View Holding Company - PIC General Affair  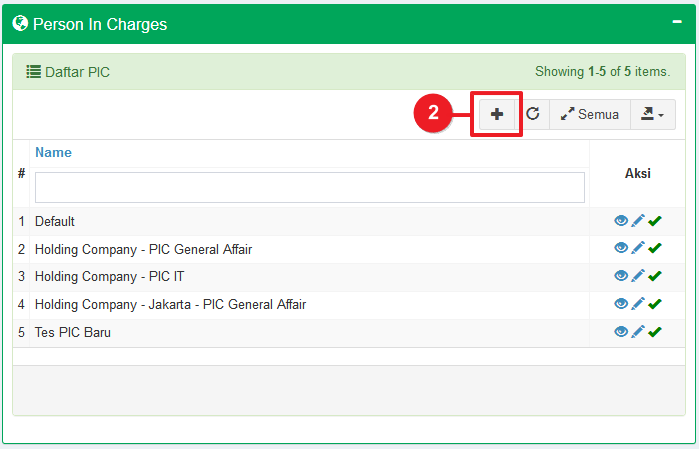(621, 248)
